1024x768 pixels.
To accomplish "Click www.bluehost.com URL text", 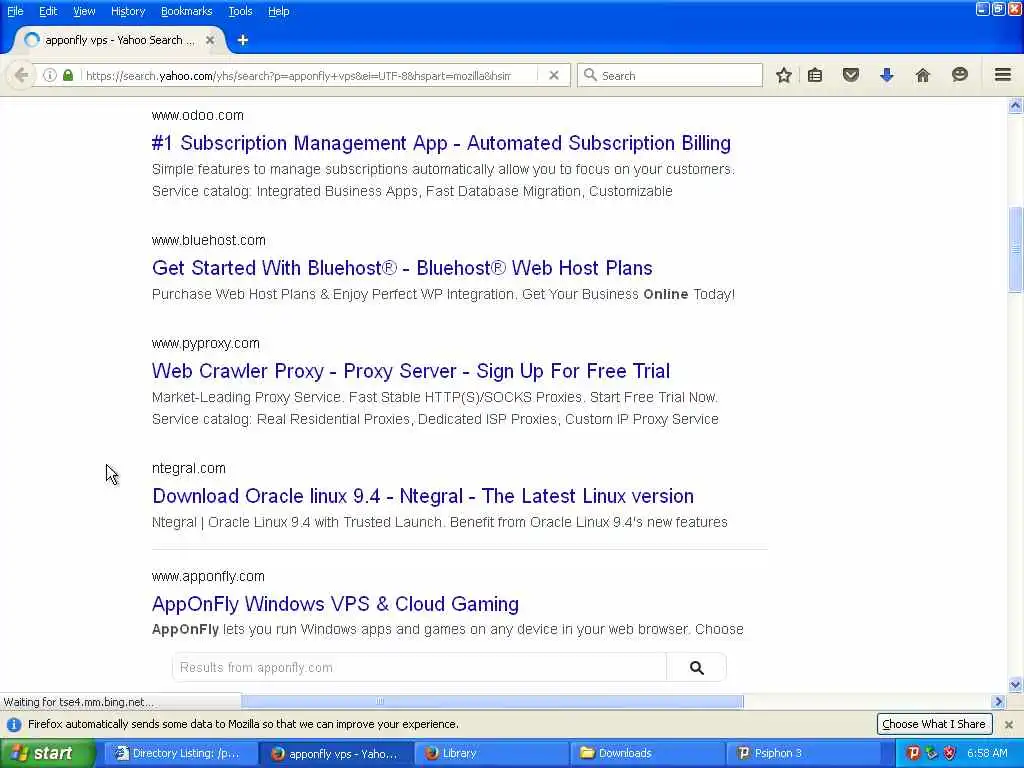I will tap(209, 240).
